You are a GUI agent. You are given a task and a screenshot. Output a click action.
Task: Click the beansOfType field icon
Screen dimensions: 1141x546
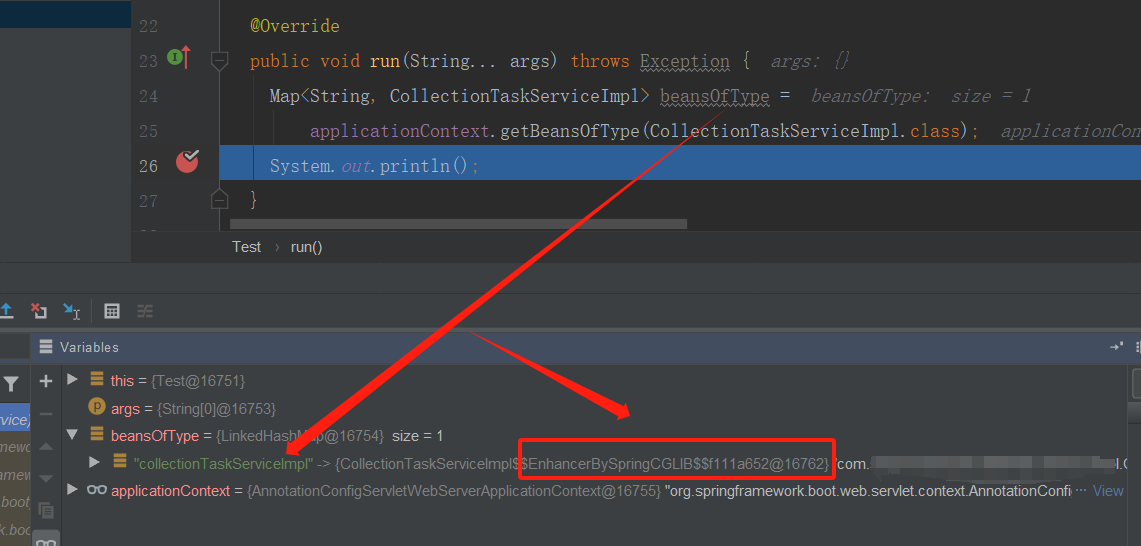(96, 435)
